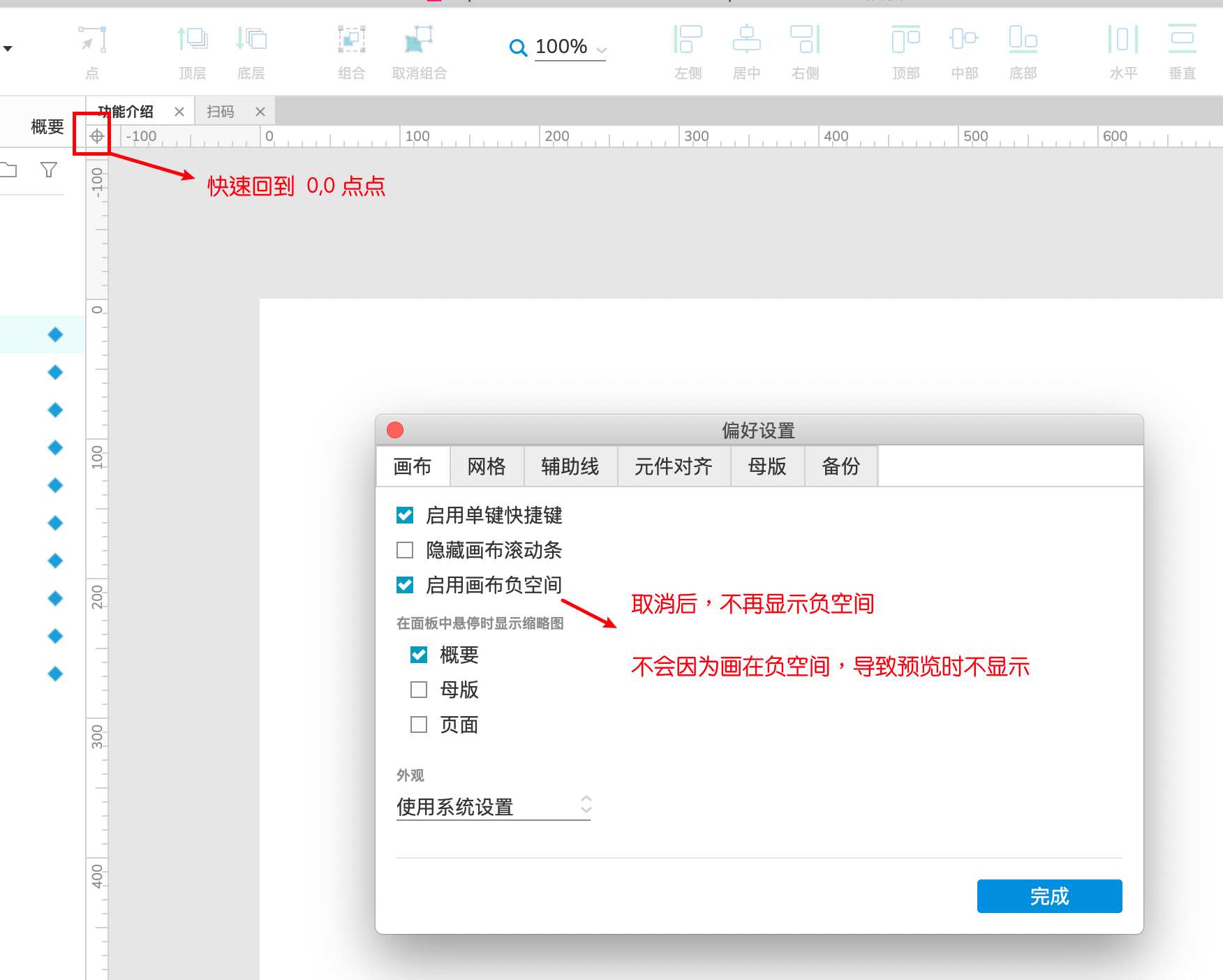Align bottom with 底部 icon

pos(1023,40)
